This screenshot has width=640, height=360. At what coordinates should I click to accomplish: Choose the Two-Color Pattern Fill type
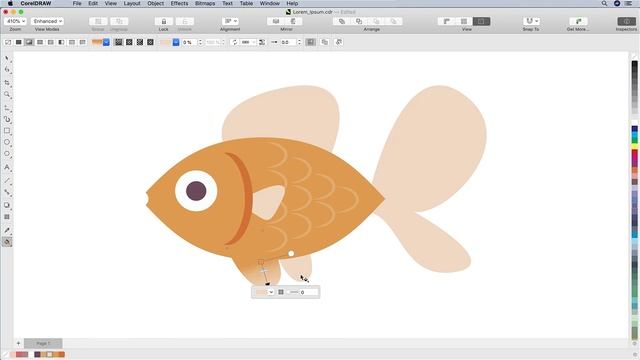click(x=61, y=42)
